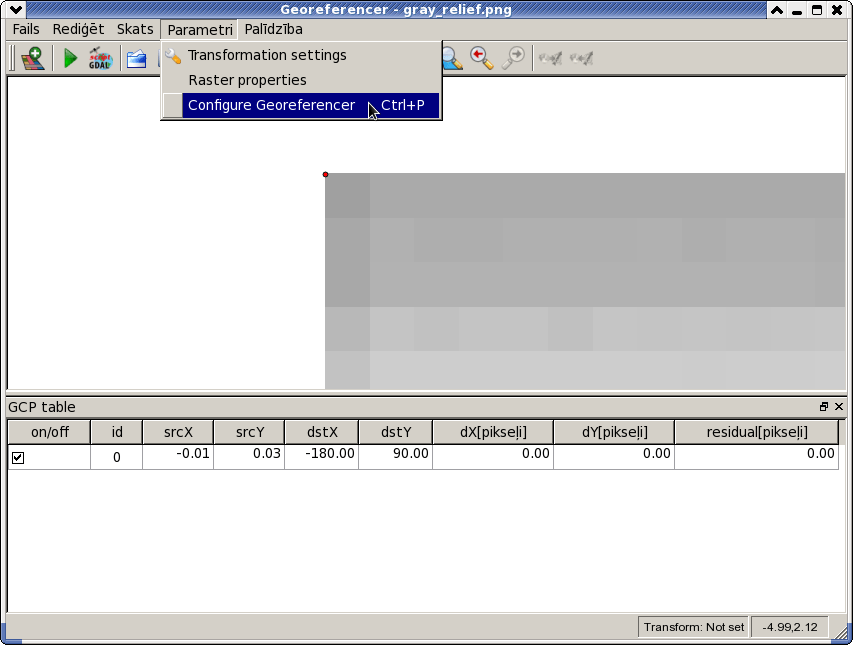Click the window resize grip corner
The image size is (853, 645).
click(x=842, y=632)
